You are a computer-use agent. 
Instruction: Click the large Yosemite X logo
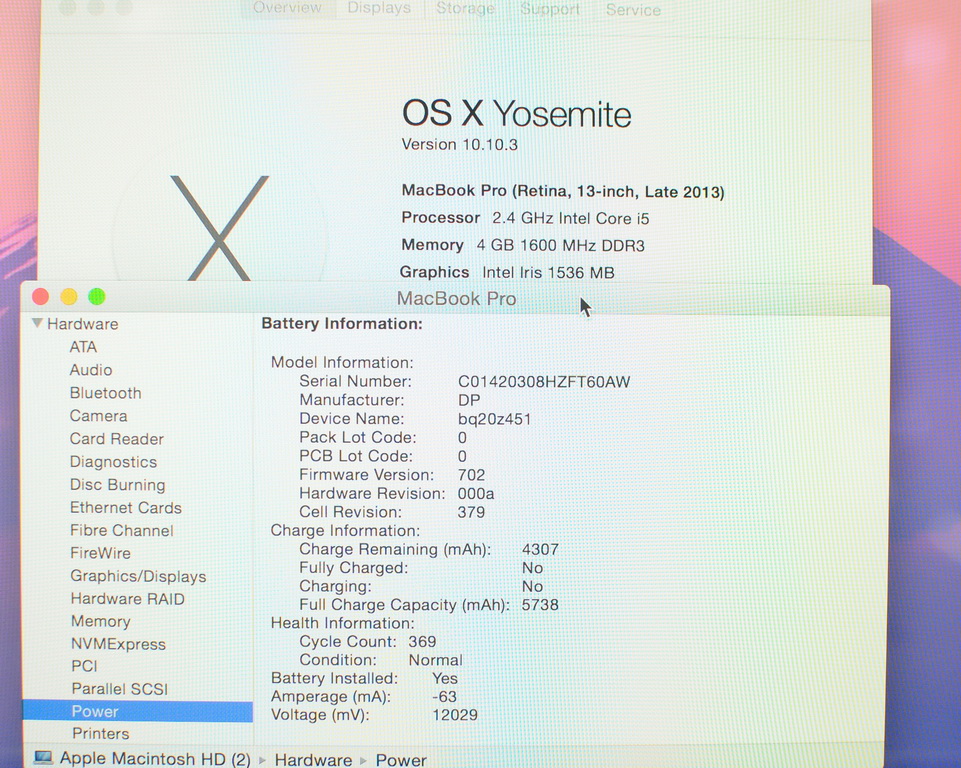click(219, 228)
